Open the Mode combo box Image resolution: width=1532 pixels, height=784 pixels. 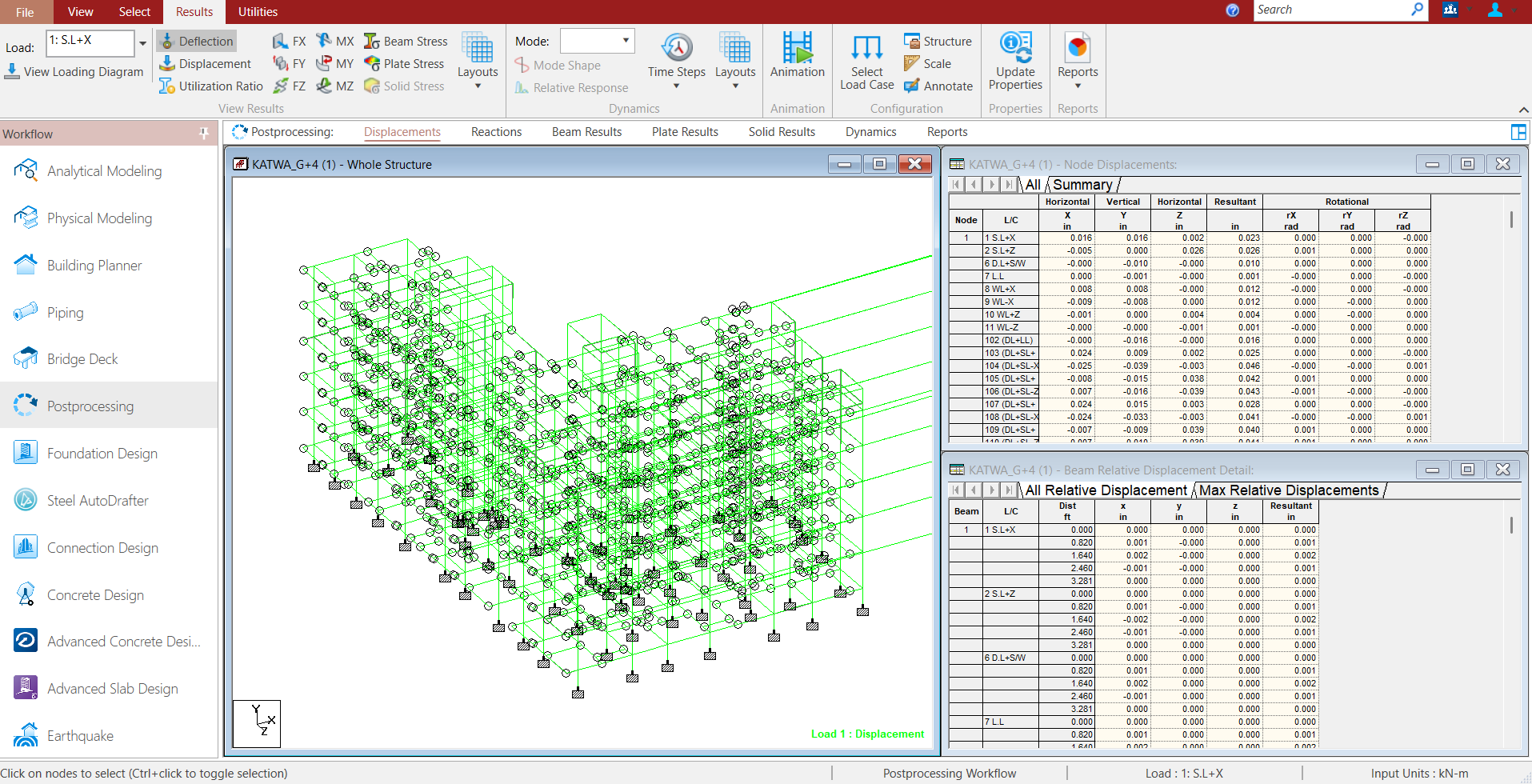coord(597,41)
